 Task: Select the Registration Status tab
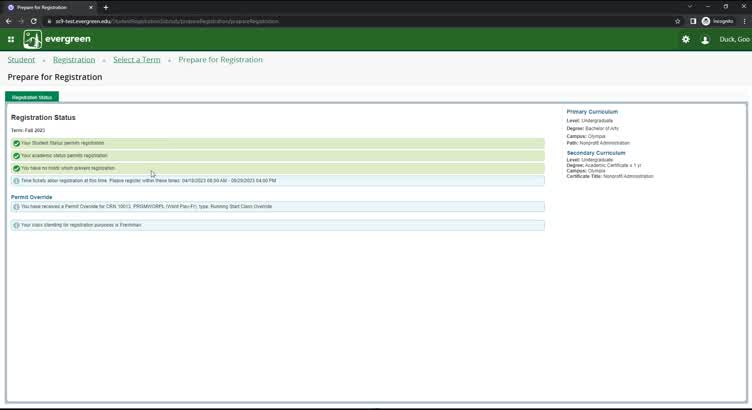coord(32,97)
